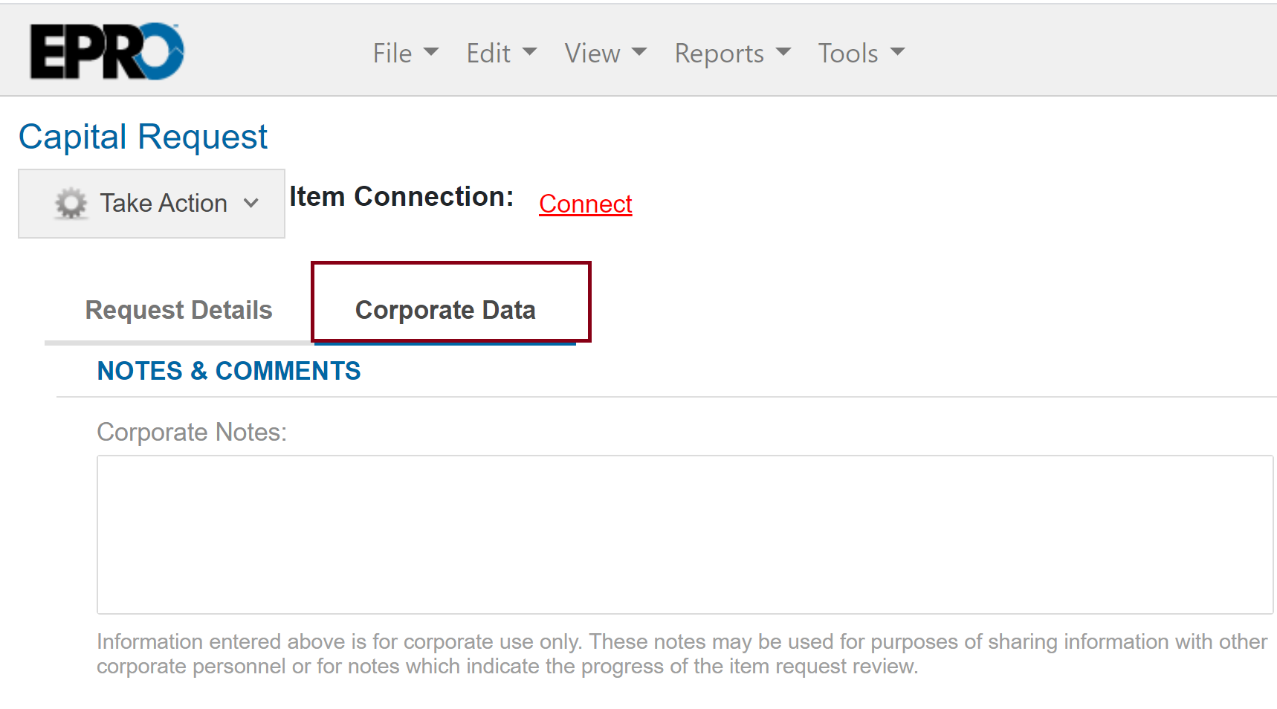
Task: Open the View menu
Action: tap(592, 53)
